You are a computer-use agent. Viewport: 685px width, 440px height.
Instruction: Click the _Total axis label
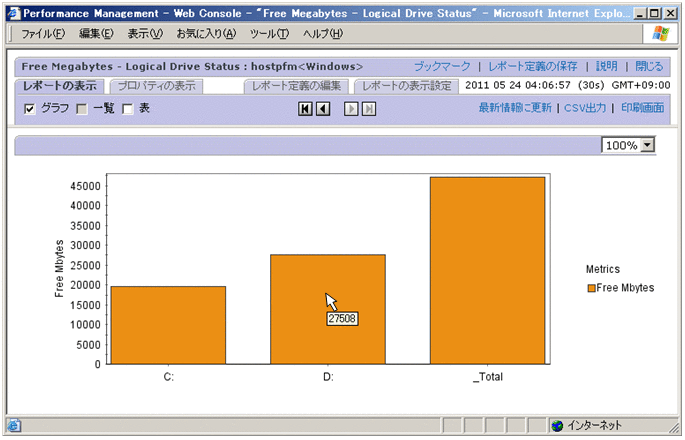click(488, 377)
